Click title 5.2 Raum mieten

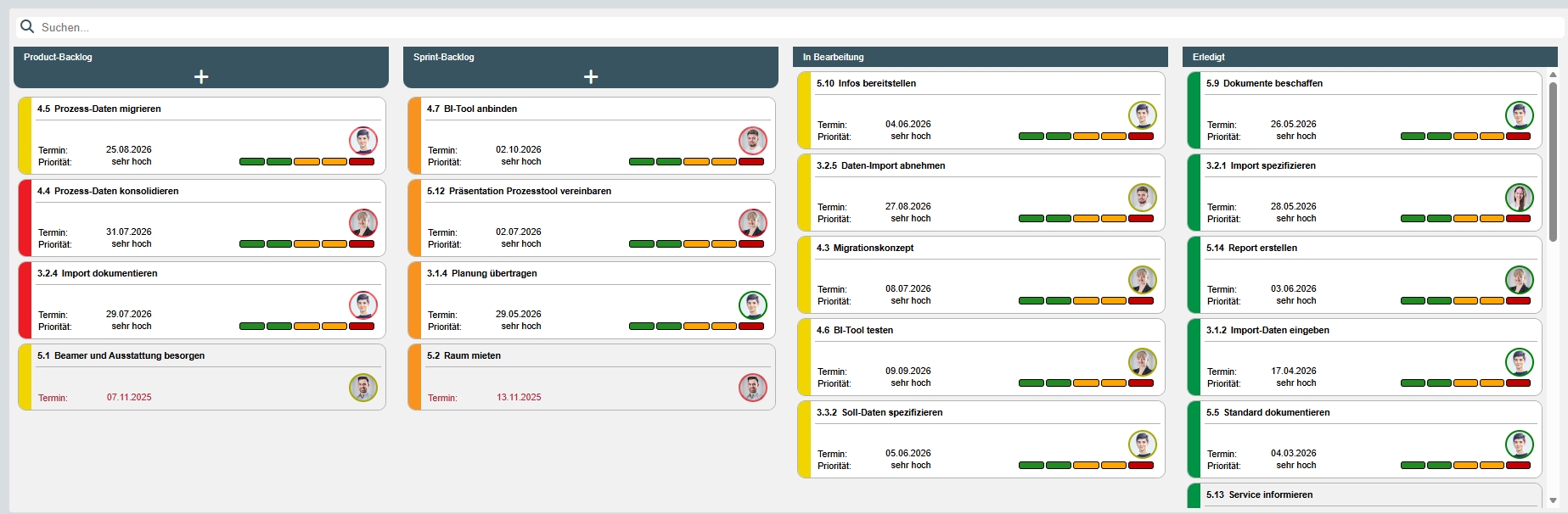(464, 355)
